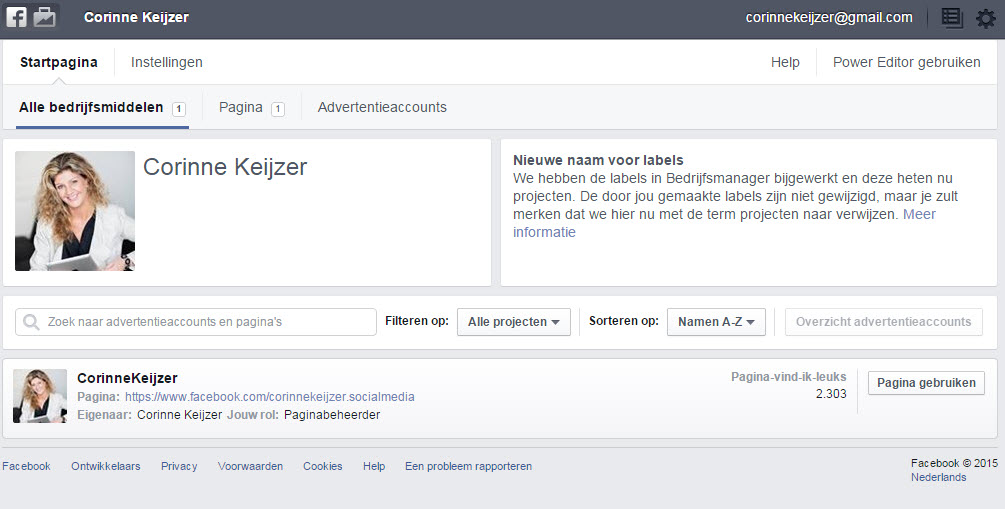The width and height of the screenshot is (1005, 509).
Task: Click the magnifier icon in search box
Action: [x=31, y=322]
